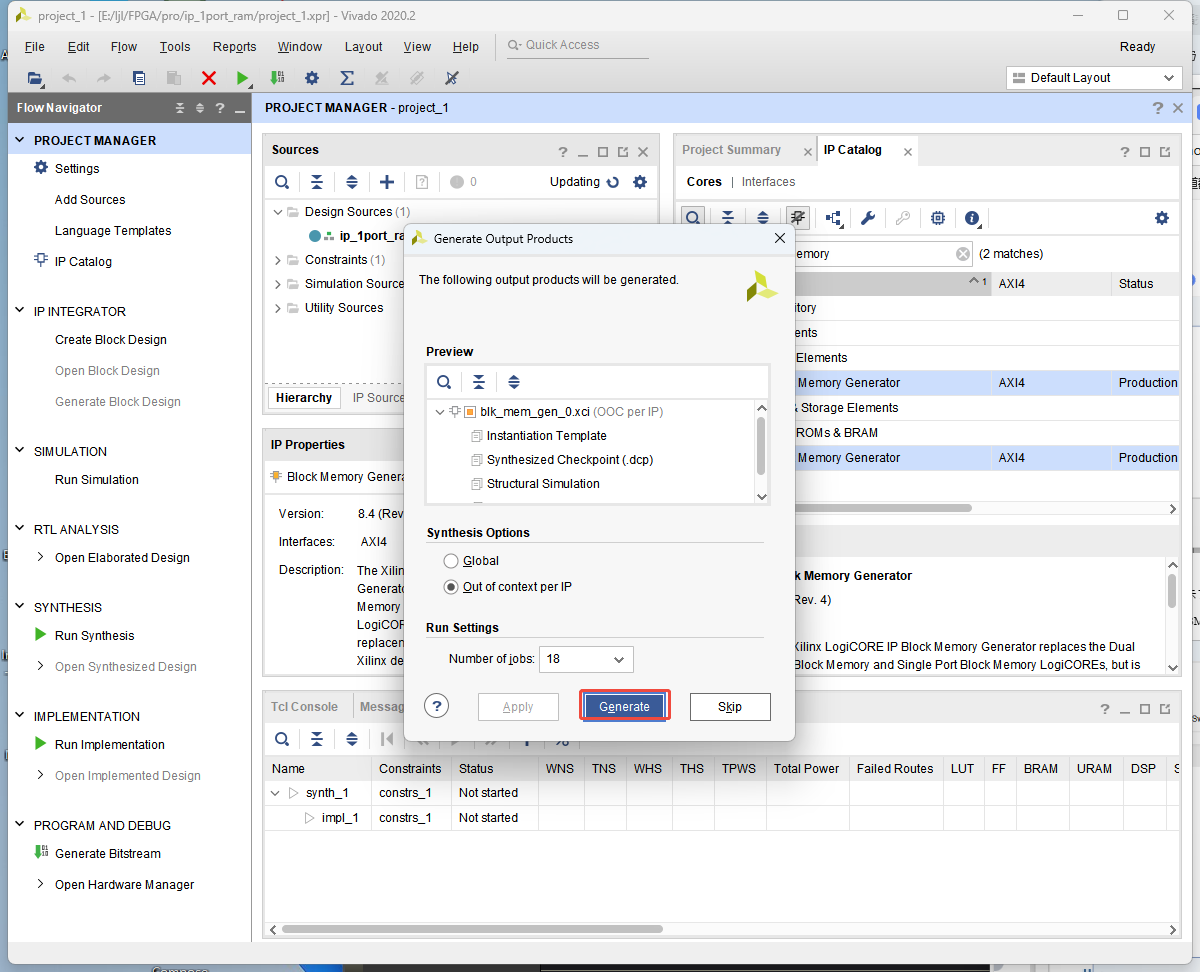Image resolution: width=1200 pixels, height=972 pixels.
Task: Expand Open Elaborated Design item
Action: tap(40, 557)
